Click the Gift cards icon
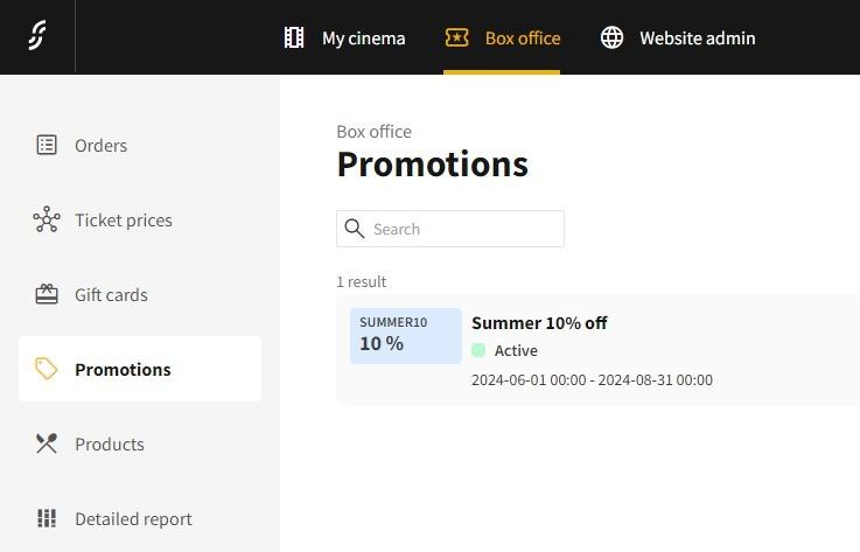Viewport: 860px width, 552px height. tap(46, 295)
